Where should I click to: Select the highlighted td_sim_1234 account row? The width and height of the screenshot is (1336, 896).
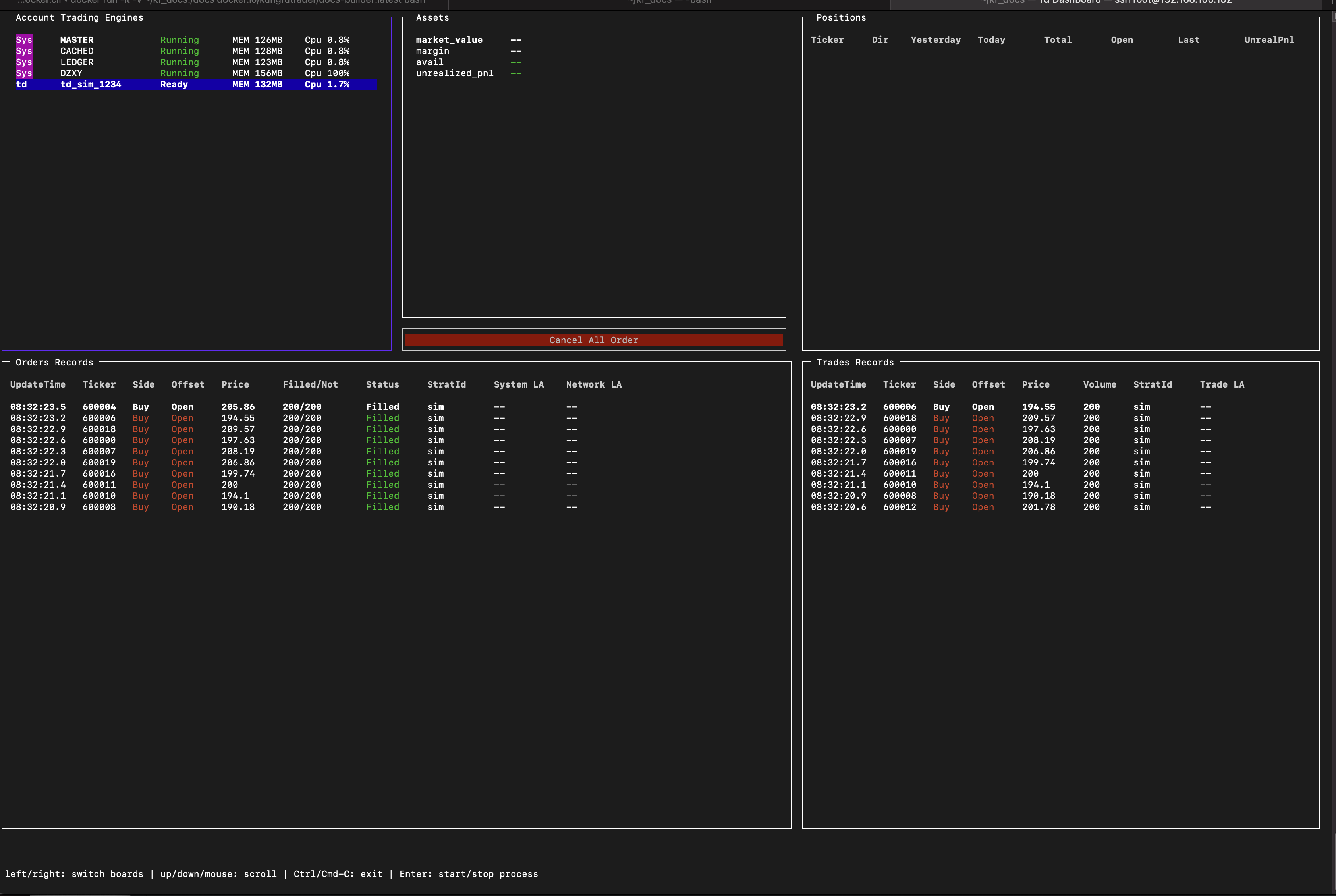point(196,85)
